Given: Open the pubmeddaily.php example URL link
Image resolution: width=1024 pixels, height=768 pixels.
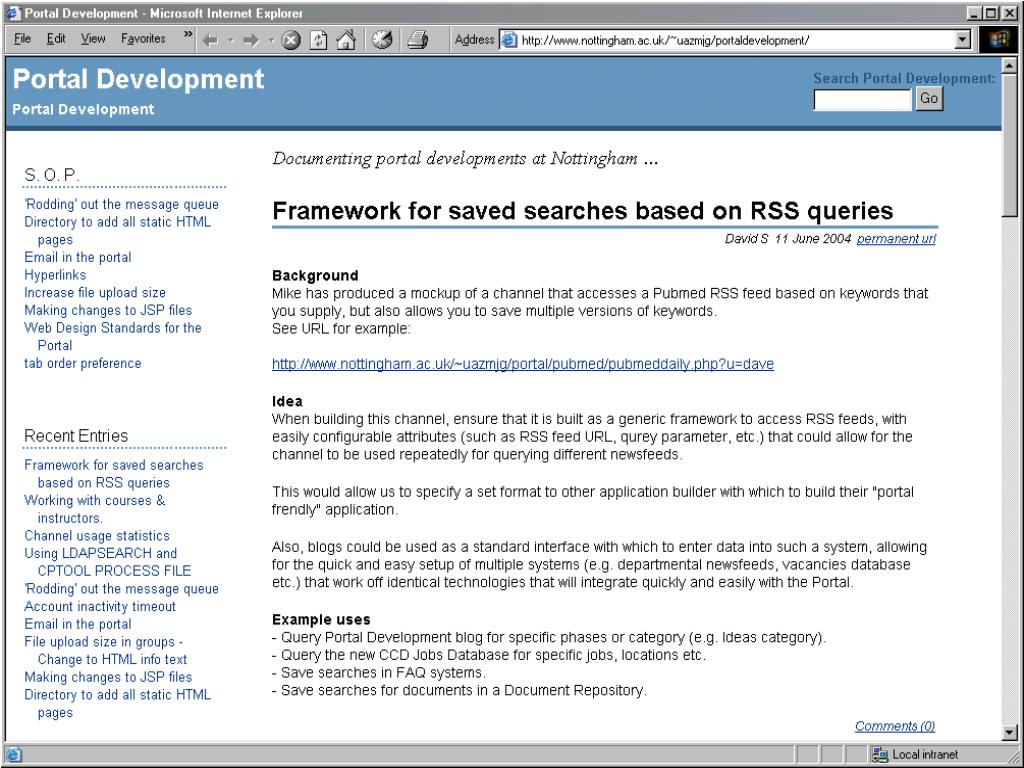Looking at the screenshot, I should tap(522, 364).
